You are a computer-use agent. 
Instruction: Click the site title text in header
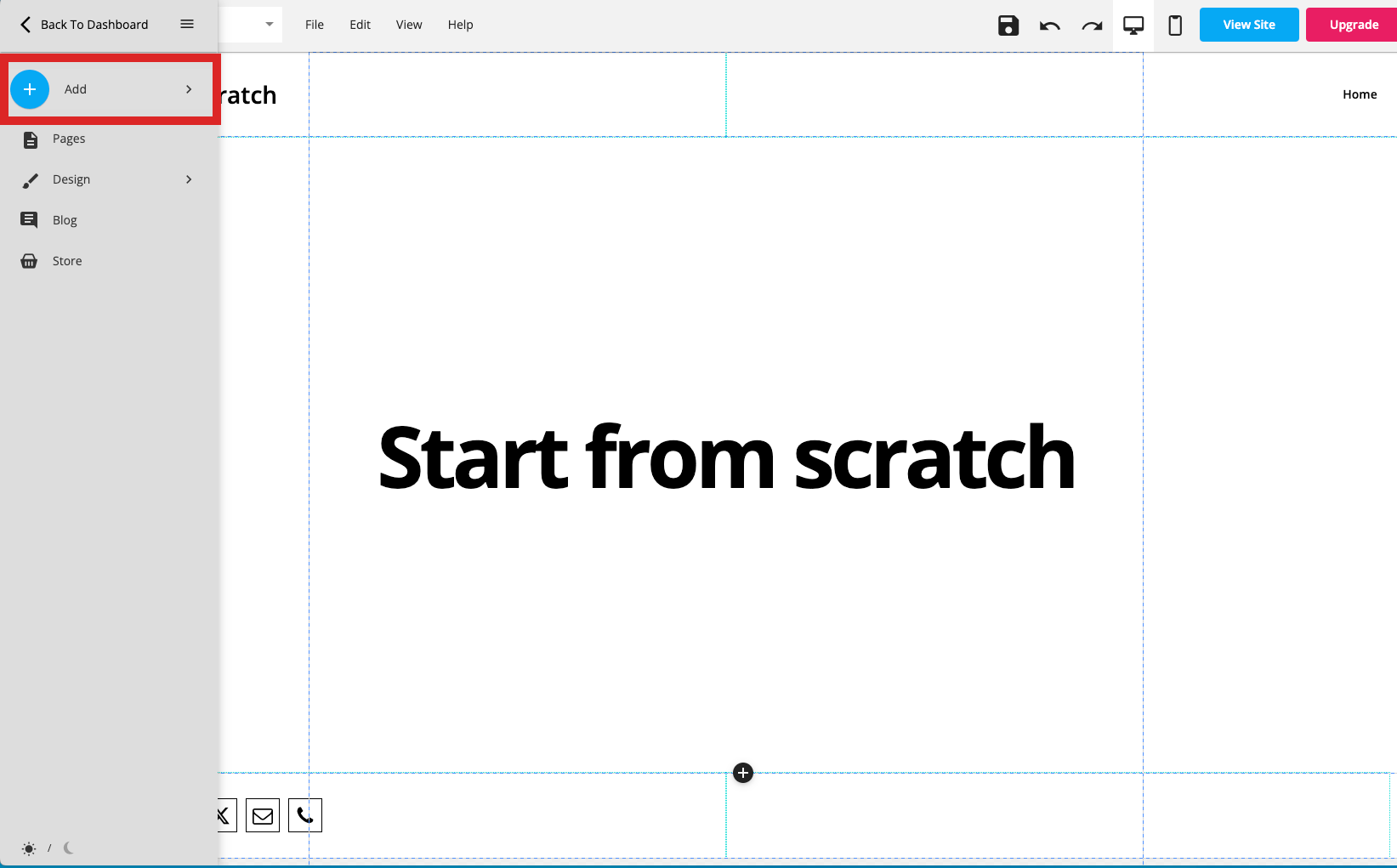click(x=248, y=95)
